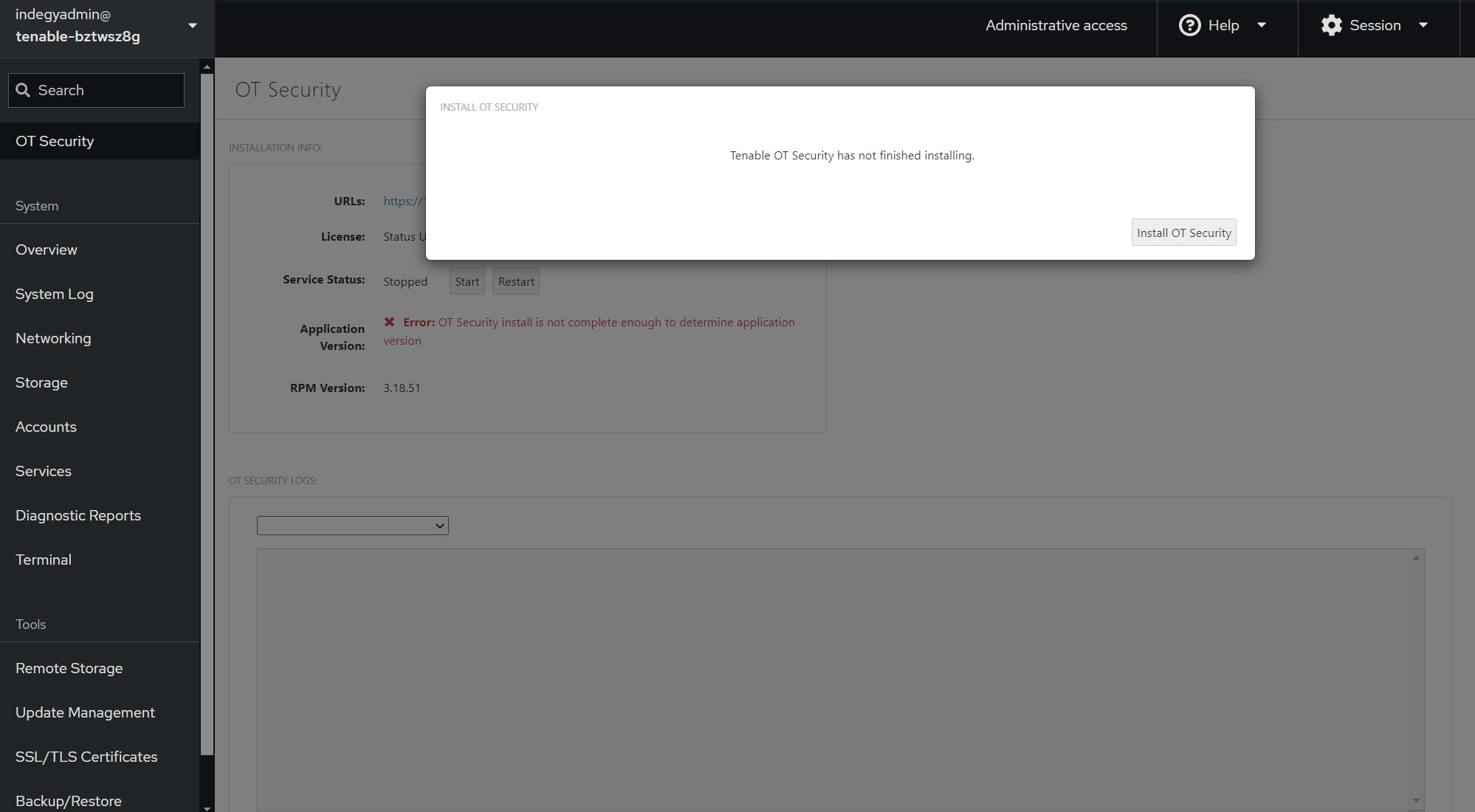The image size is (1475, 812).
Task: Click the License status text
Action: point(405,236)
